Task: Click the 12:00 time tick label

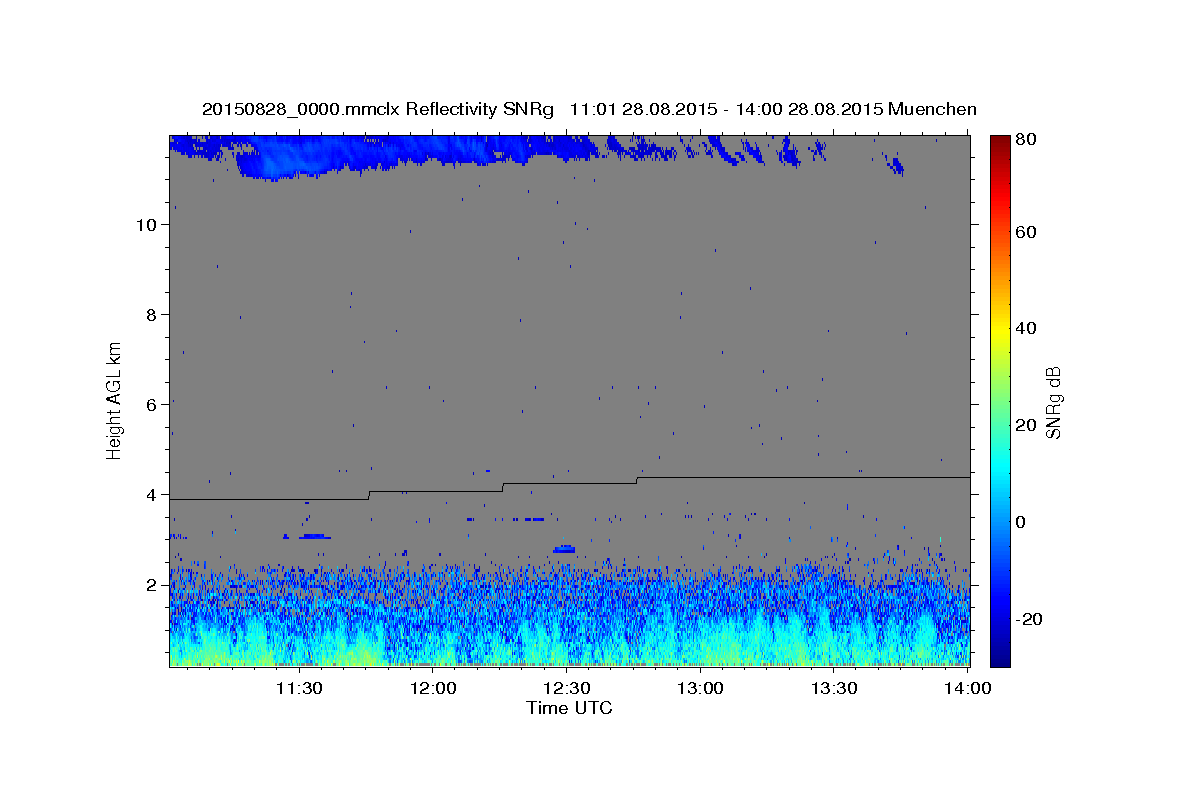Action: pyautogui.click(x=433, y=688)
